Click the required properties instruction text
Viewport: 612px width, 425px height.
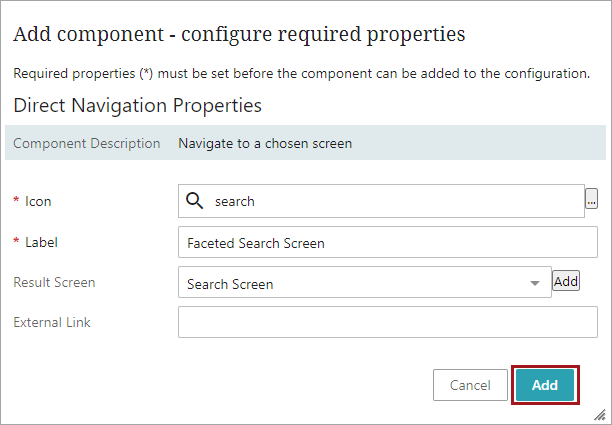coord(301,74)
